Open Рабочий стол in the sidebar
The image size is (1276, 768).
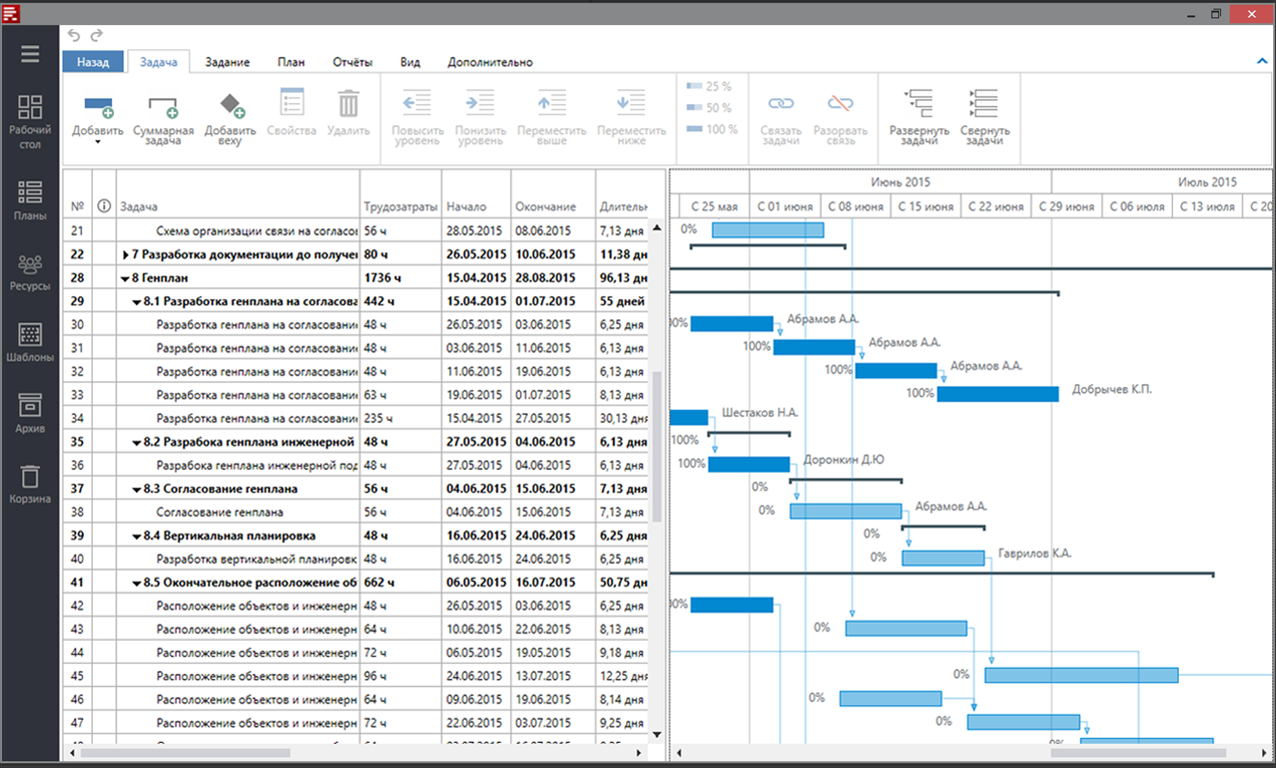click(30, 121)
